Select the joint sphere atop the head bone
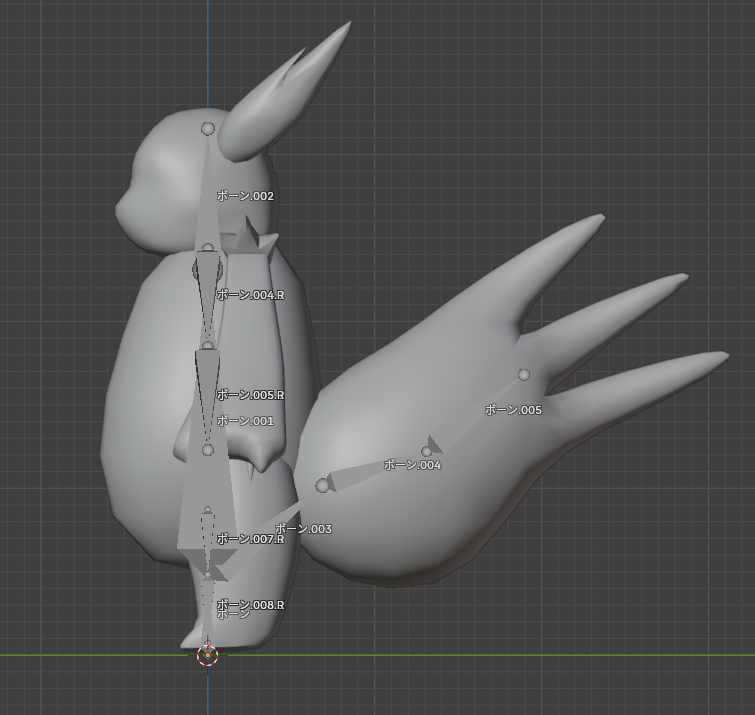Image resolution: width=755 pixels, height=715 pixels. [208, 129]
